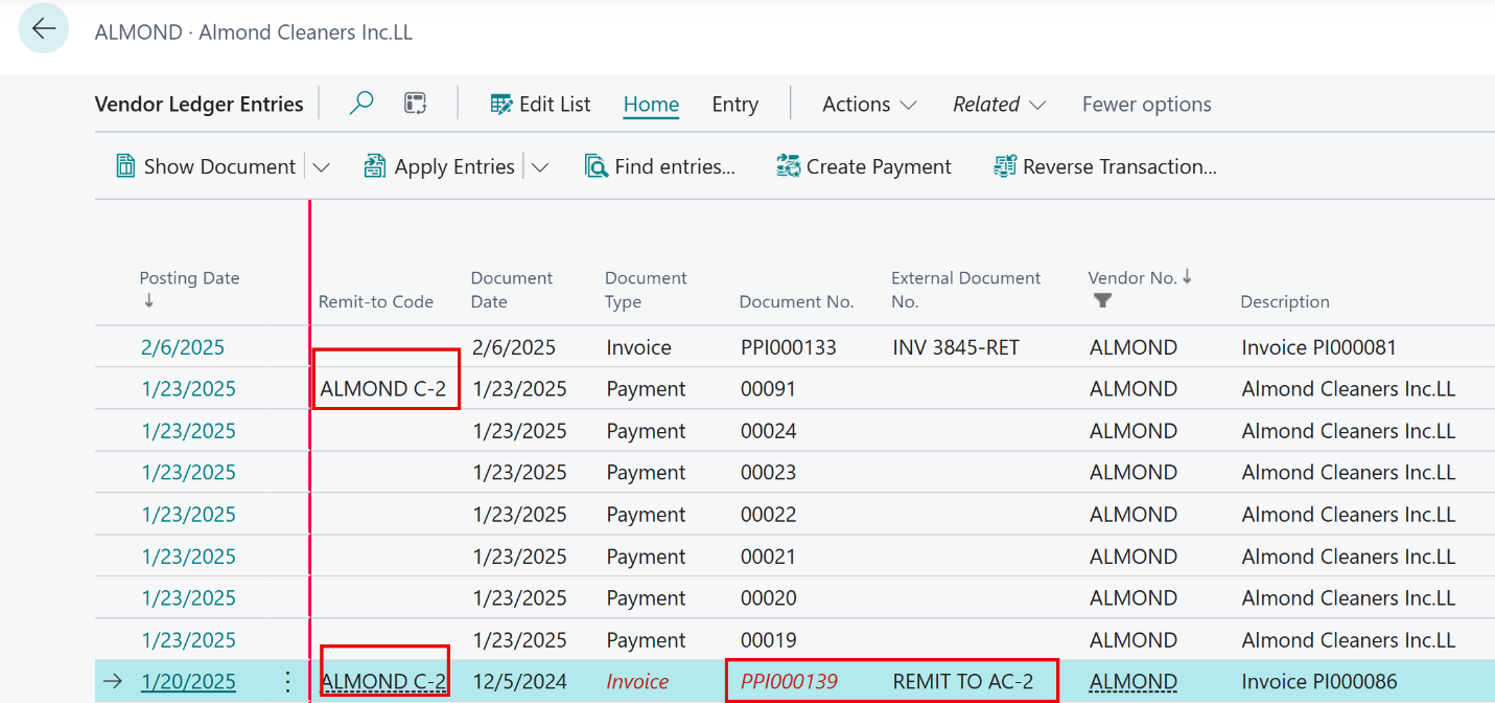1495x703 pixels.
Task: Open the search magnifier icon
Action: point(362,103)
